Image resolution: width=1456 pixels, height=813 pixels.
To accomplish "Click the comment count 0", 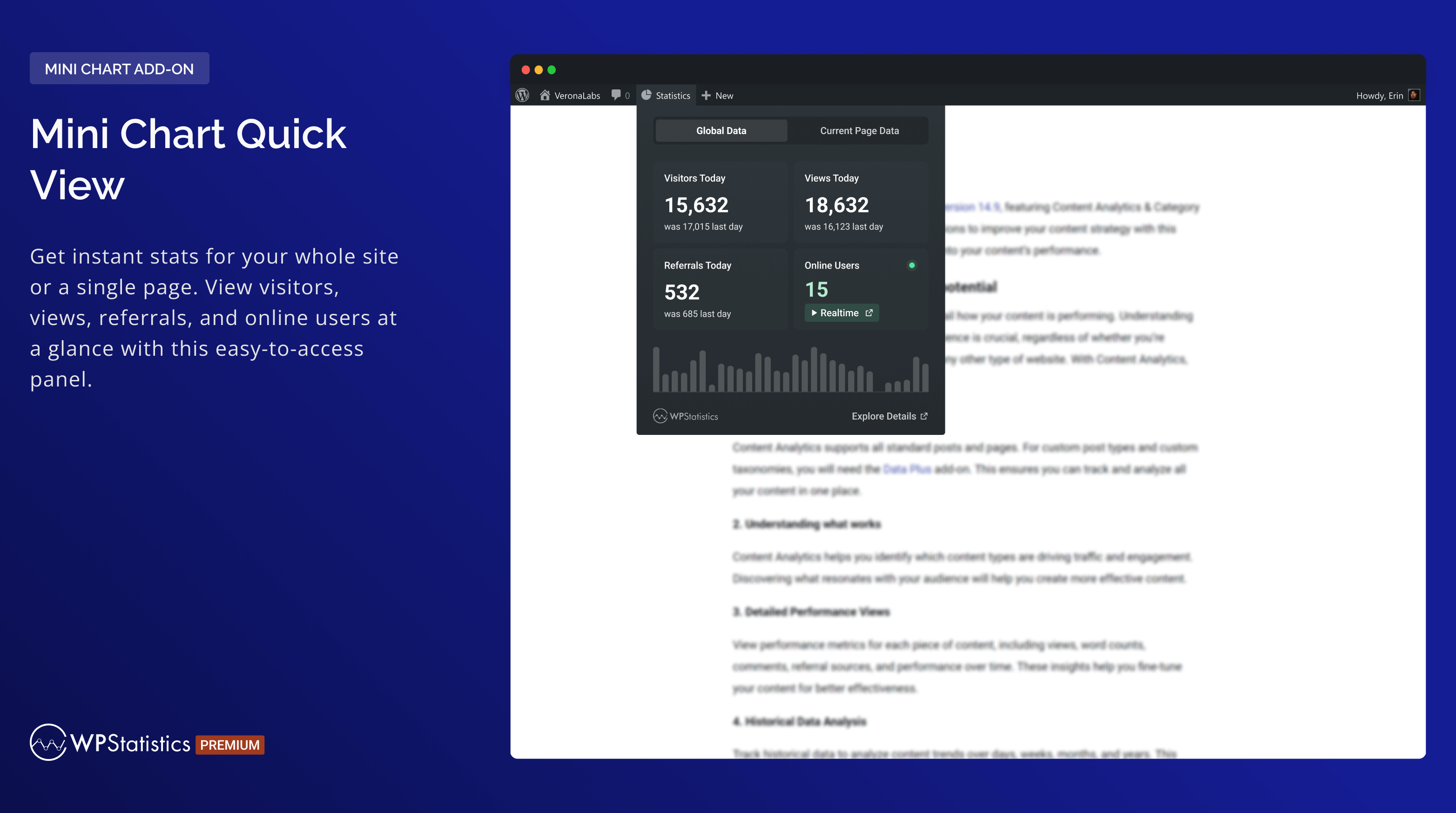I will pos(627,96).
